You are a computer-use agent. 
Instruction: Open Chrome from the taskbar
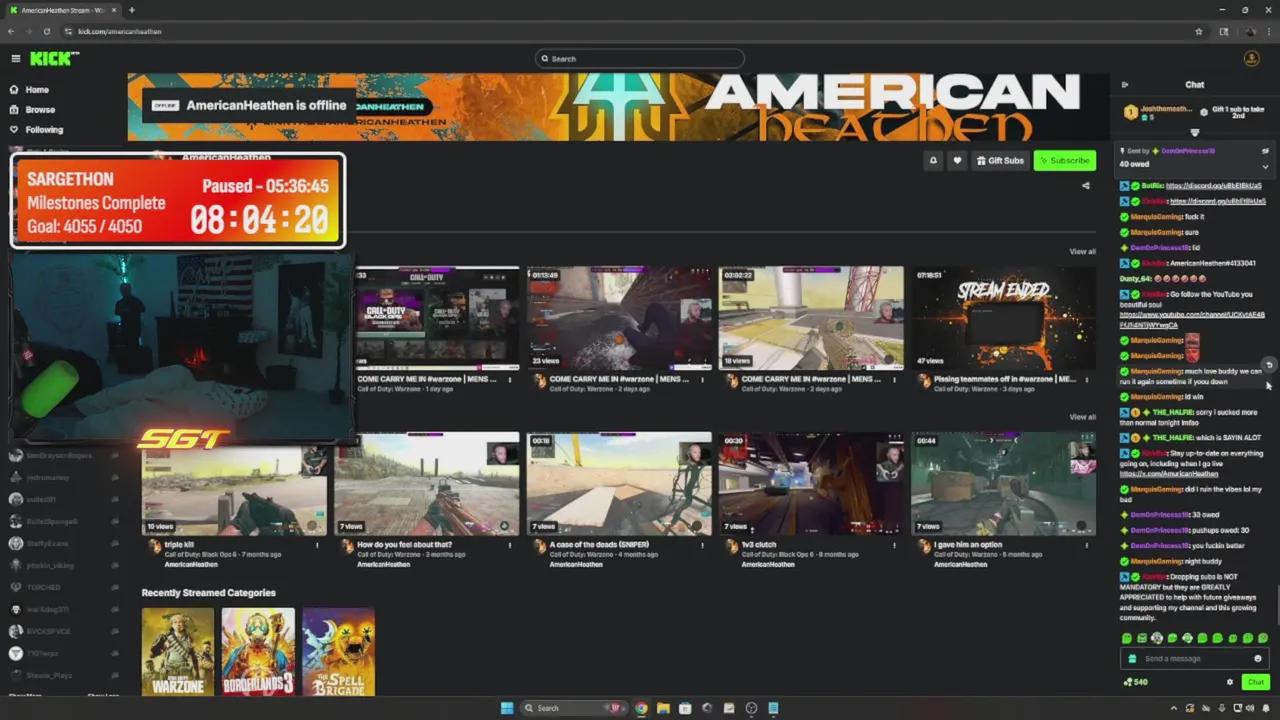pos(641,708)
